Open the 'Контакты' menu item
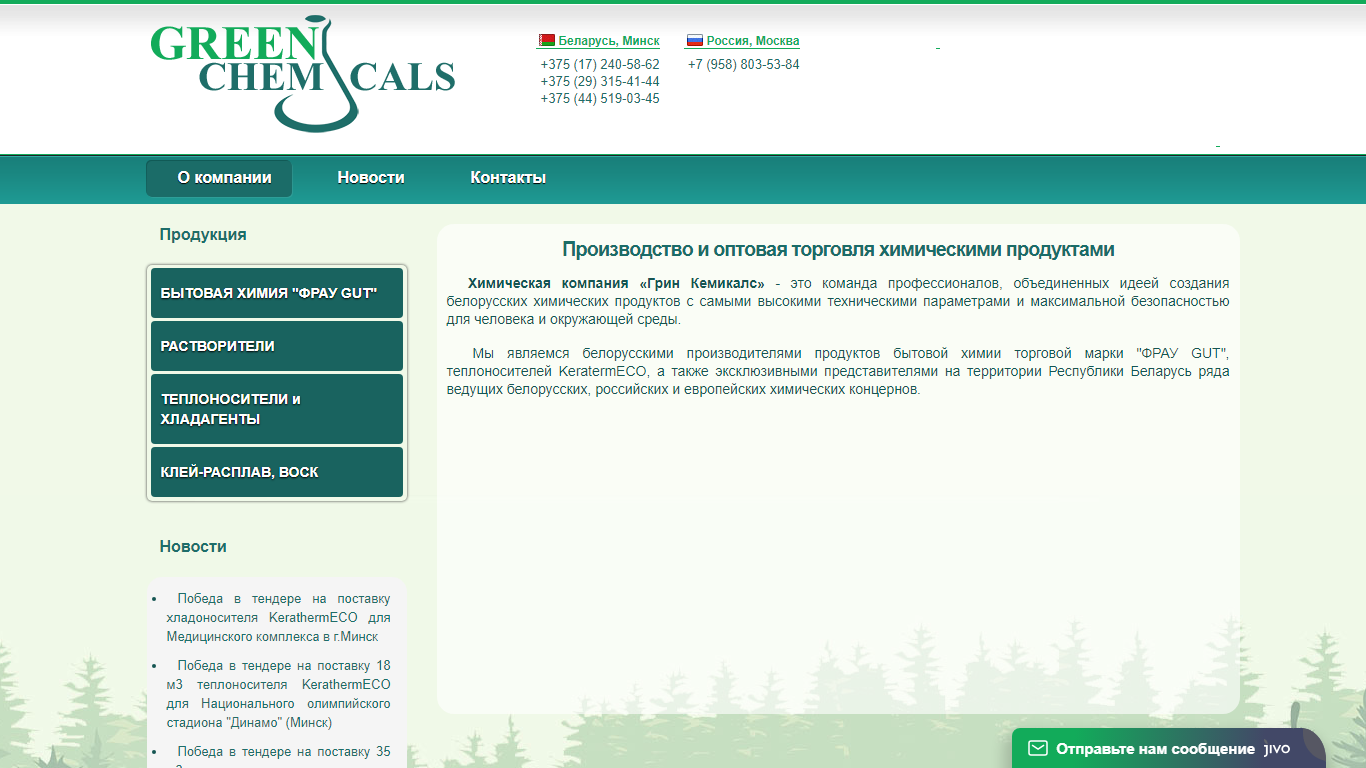 (x=508, y=178)
